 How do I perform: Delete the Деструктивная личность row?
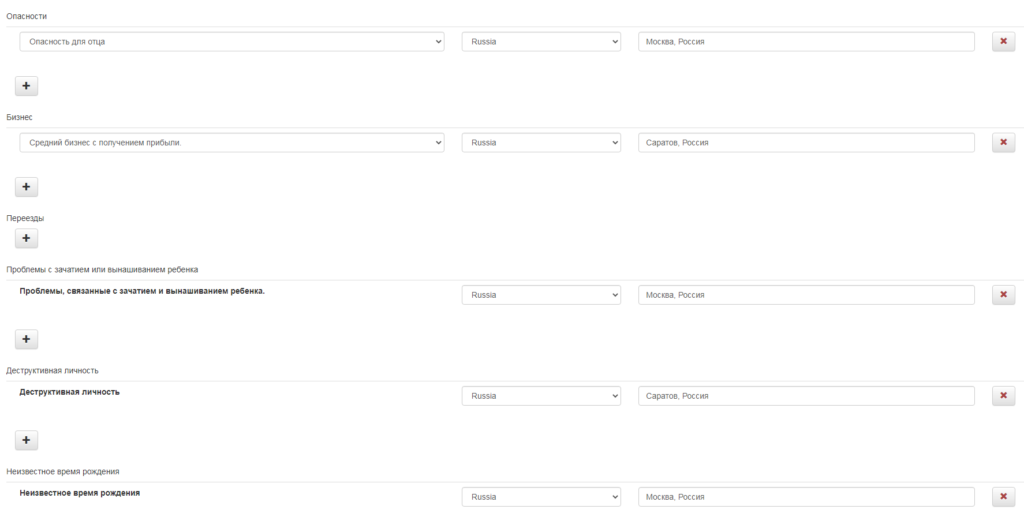[1003, 396]
